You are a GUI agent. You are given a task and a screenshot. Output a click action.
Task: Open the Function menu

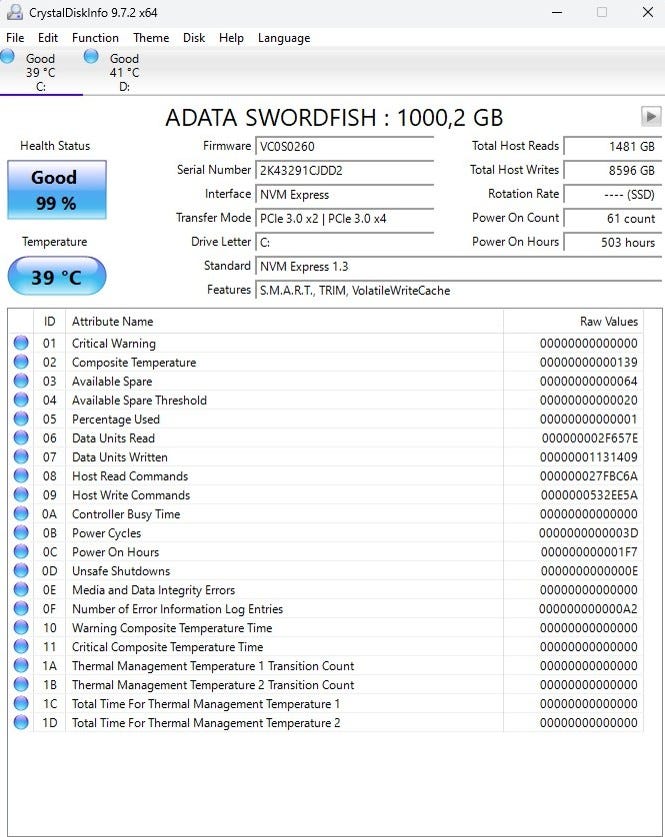(x=95, y=38)
